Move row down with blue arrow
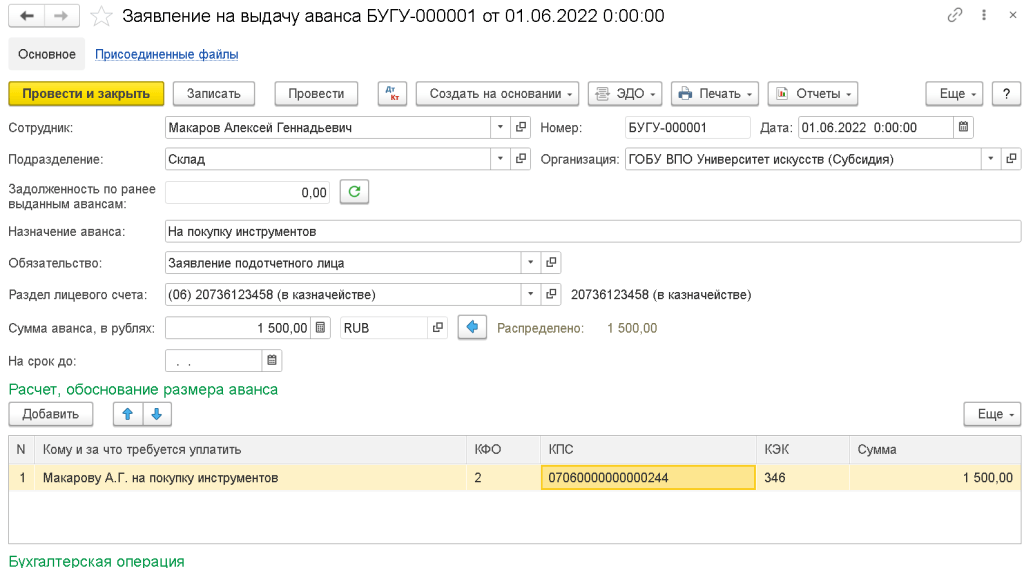 click(x=158, y=414)
